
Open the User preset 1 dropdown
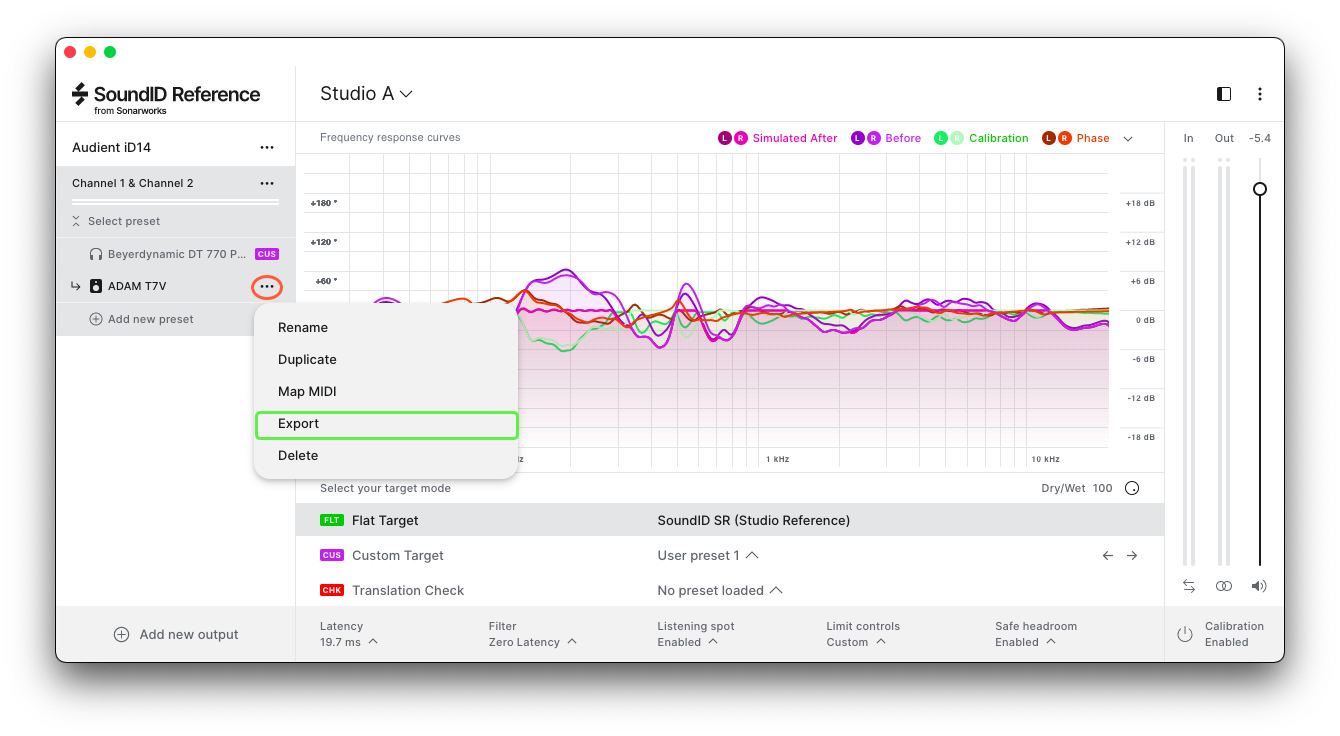708,556
